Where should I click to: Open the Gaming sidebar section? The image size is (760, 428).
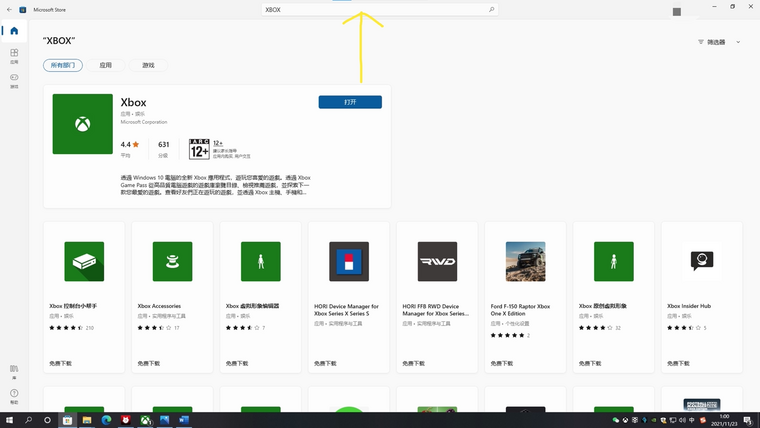click(14, 80)
